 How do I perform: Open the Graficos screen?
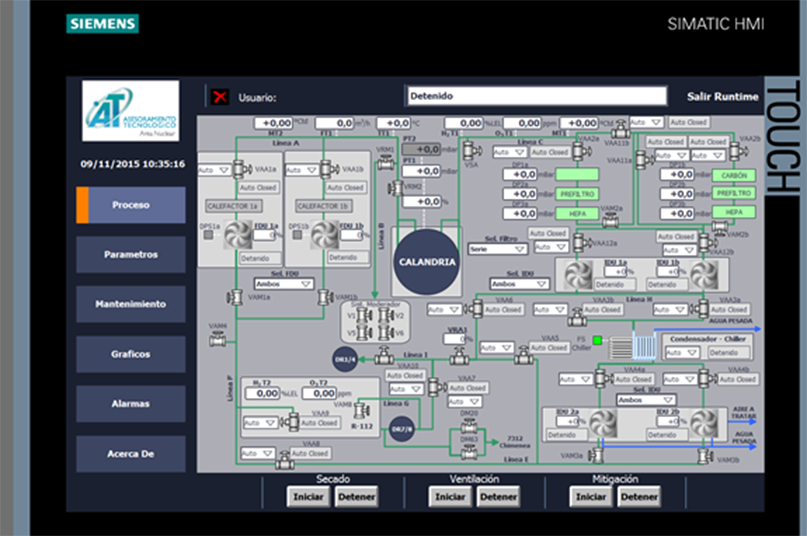pyautogui.click(x=131, y=354)
